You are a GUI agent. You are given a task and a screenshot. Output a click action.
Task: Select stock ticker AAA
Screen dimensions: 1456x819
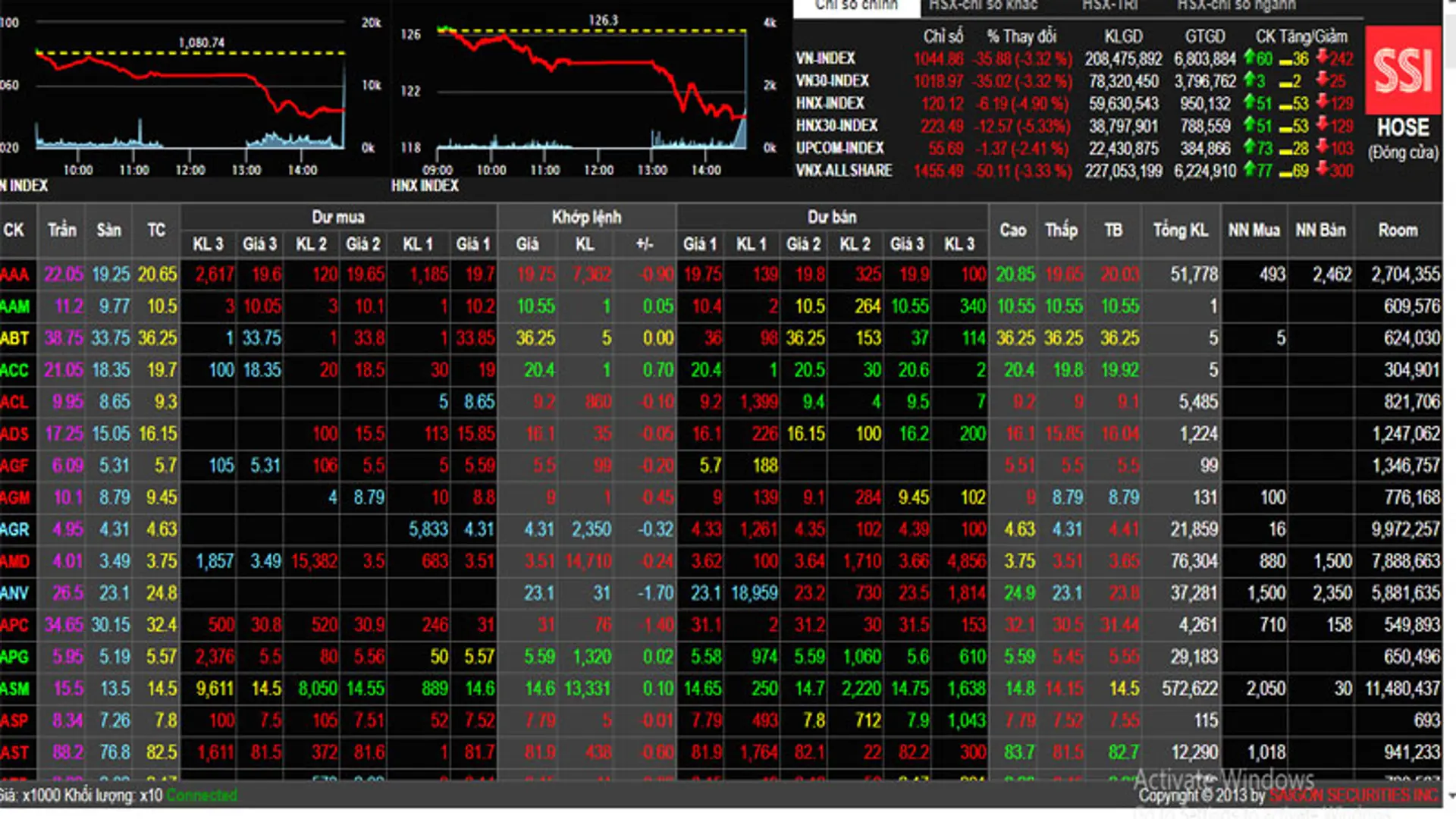(14, 275)
